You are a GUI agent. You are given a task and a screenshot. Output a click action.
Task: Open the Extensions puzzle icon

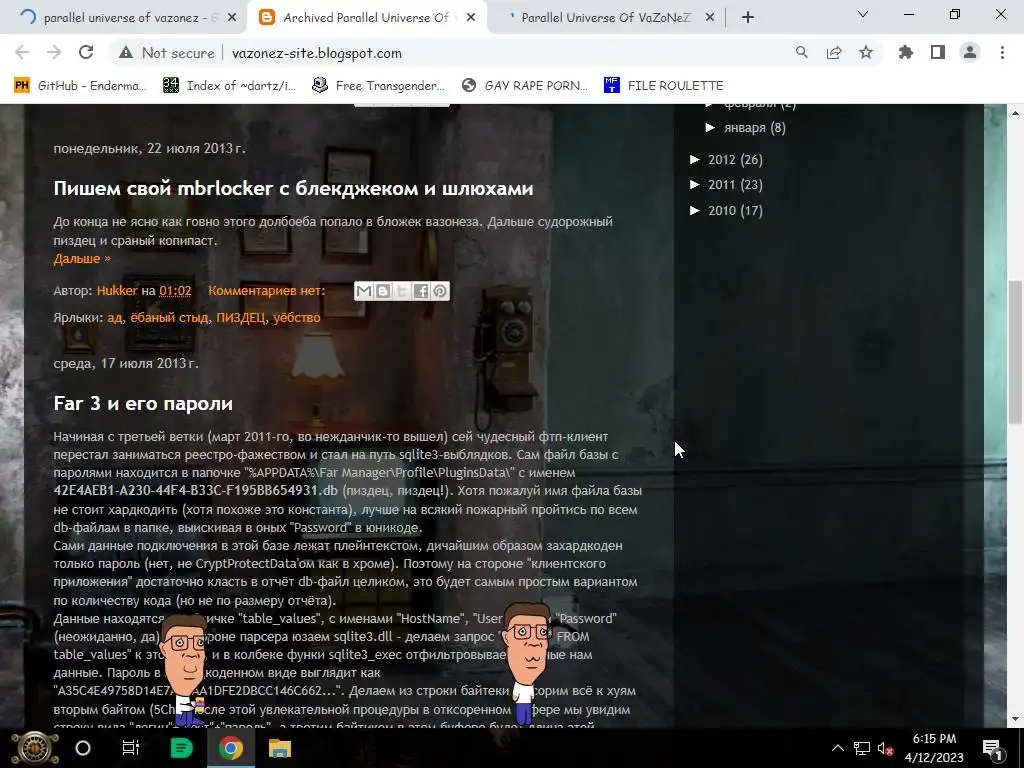point(905,53)
